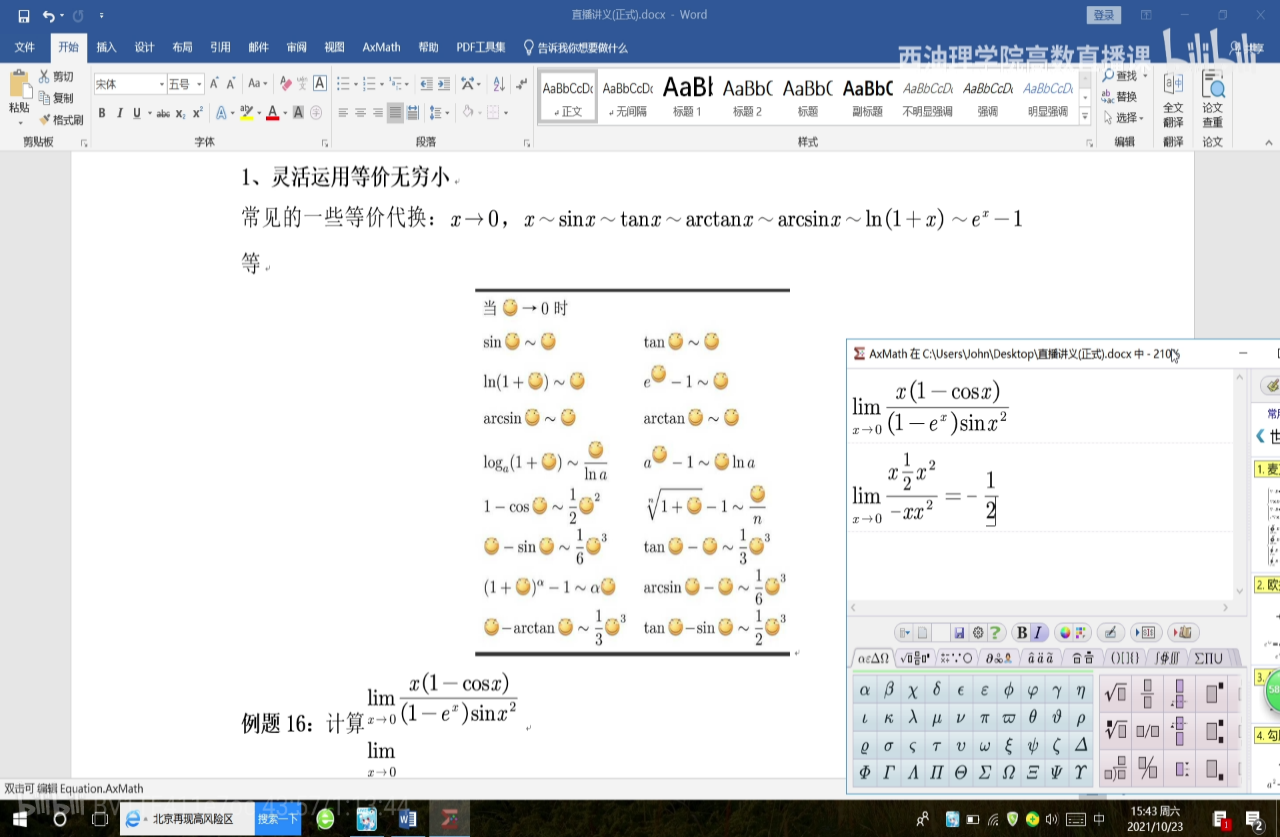Viewport: 1280px width, 837px height.
Task: Select the 标题 1 heading style
Action: 687,97
